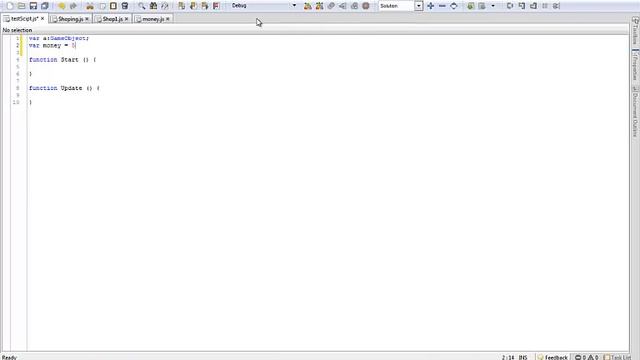This screenshot has width=640, height=360.
Task: Save all open files
Action: tap(44, 6)
